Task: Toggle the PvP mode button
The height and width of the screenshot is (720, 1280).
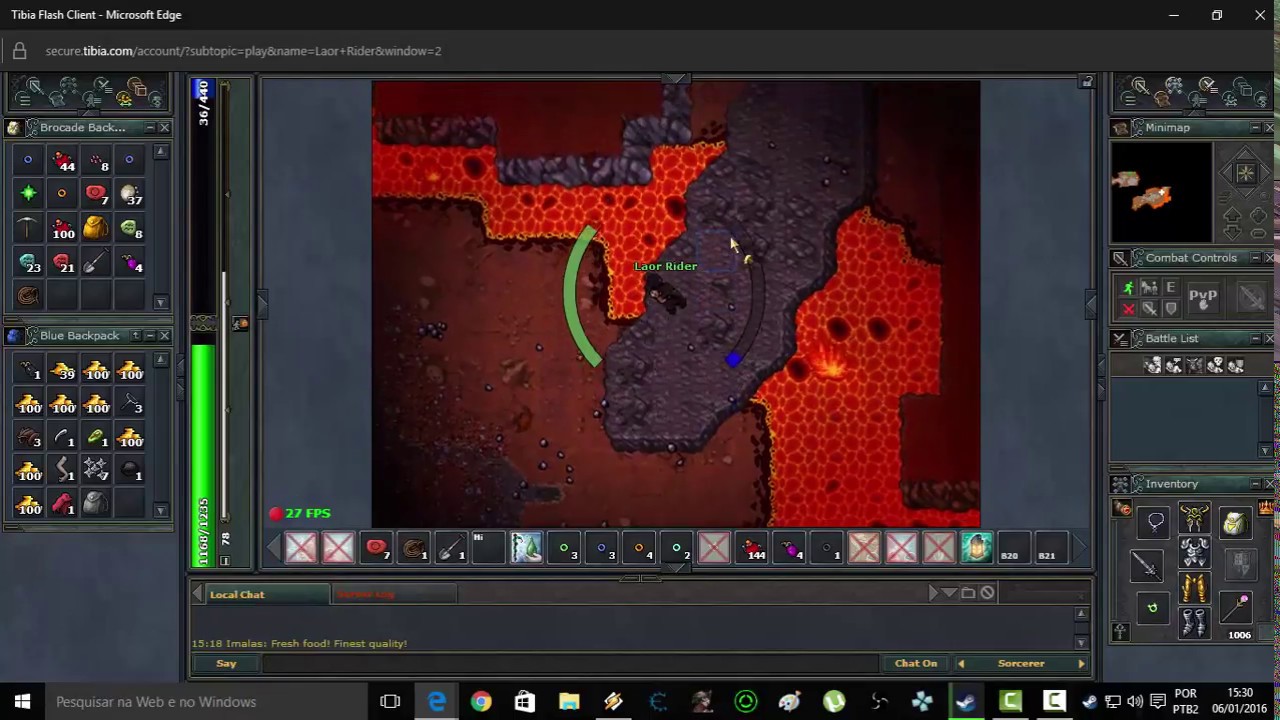Action: click(1203, 297)
